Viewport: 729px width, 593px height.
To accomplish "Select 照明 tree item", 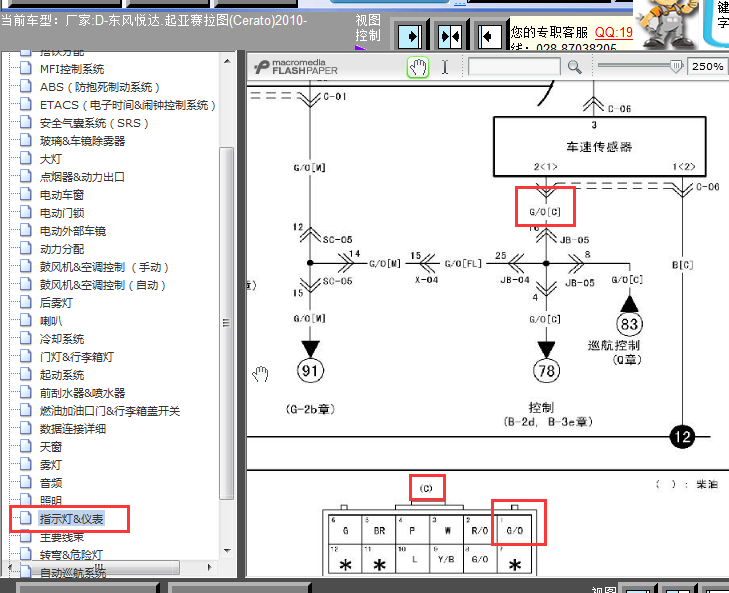I will click(x=51, y=500).
